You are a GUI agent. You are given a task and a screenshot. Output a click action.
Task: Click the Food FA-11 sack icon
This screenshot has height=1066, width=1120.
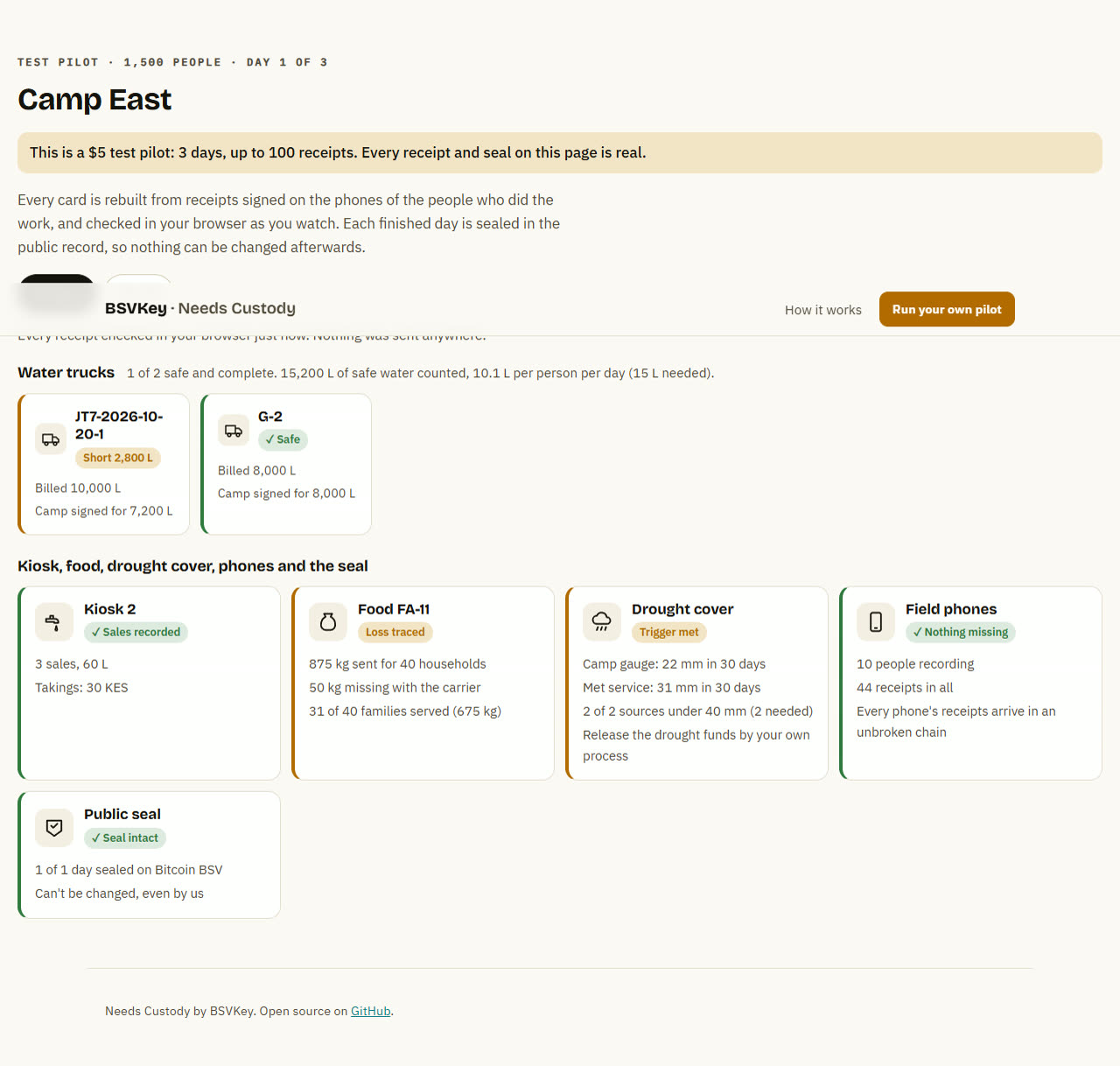327,622
